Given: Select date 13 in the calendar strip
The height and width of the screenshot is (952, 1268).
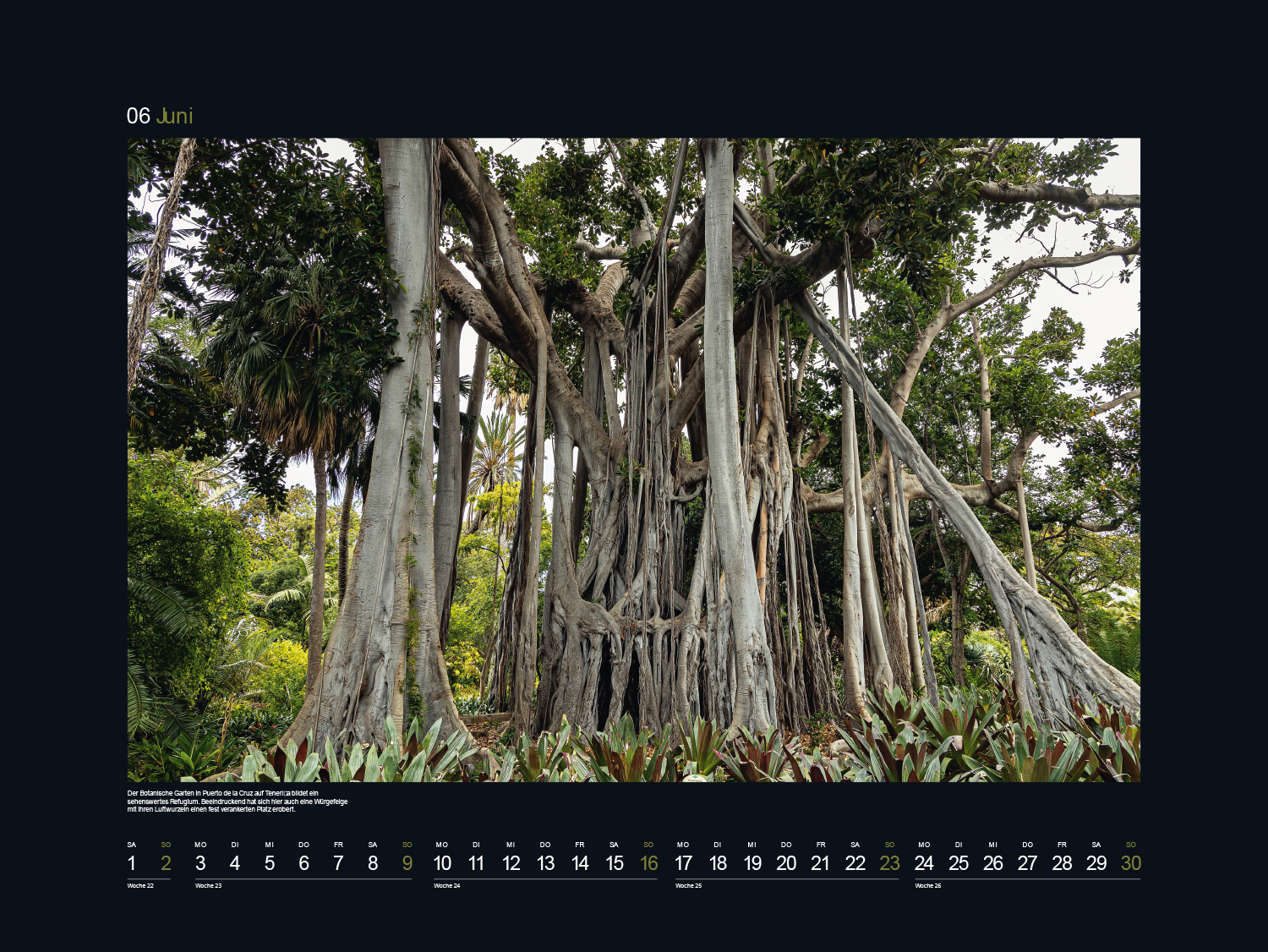Looking at the screenshot, I should (545, 863).
